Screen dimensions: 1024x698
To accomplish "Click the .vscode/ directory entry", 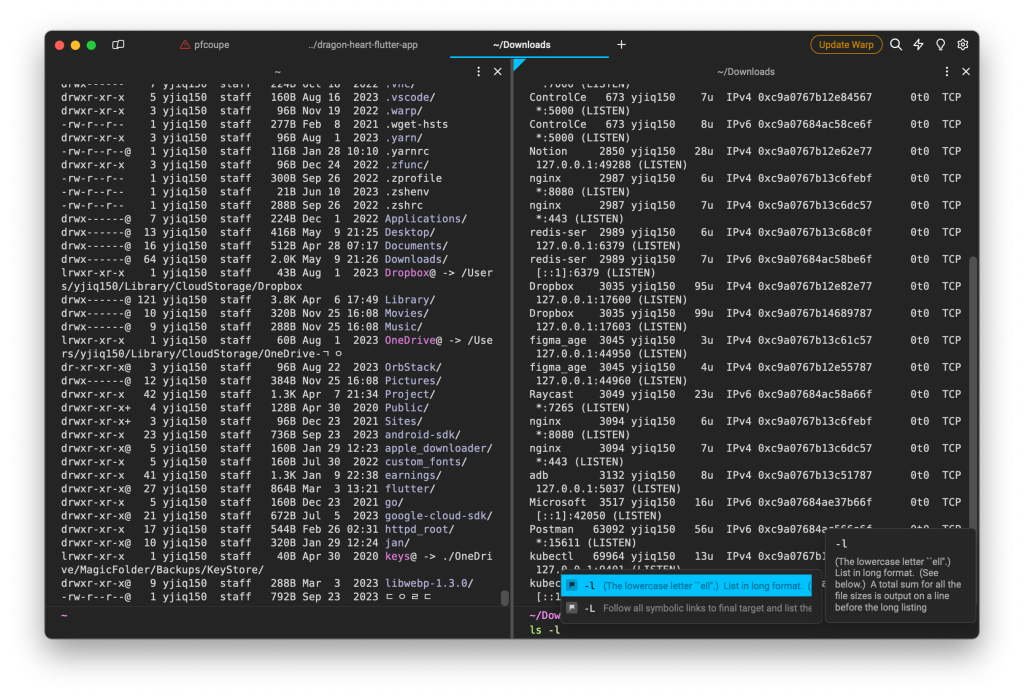I will click(x=410, y=97).
